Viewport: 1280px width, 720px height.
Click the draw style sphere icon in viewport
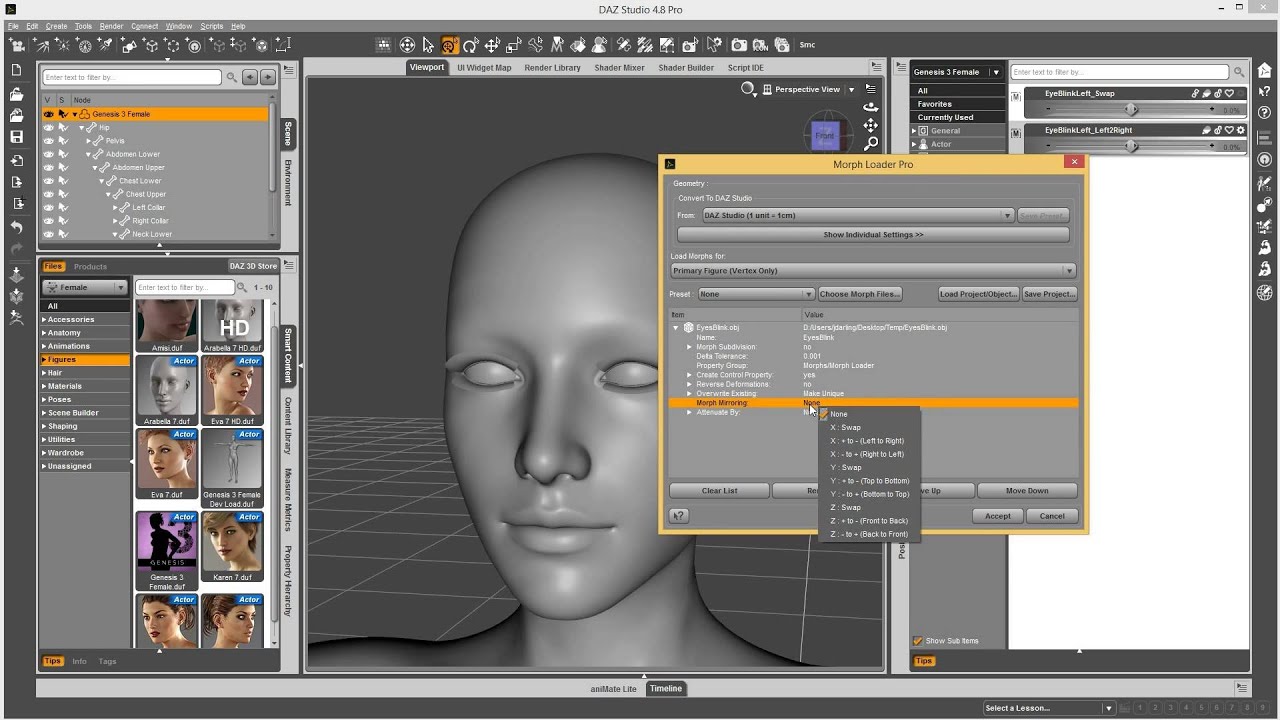coord(747,89)
